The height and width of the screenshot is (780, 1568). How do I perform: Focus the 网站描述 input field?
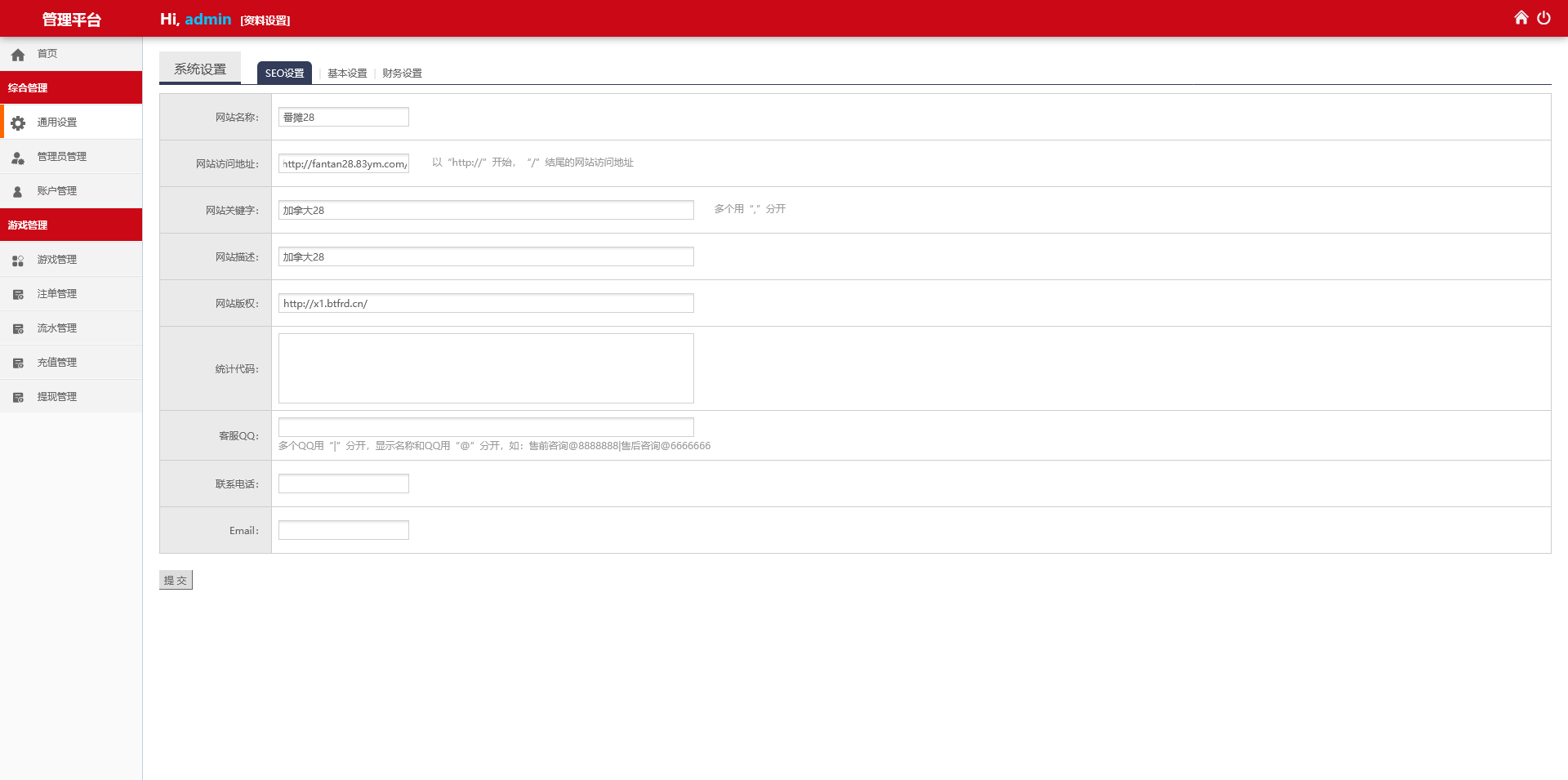pos(486,256)
